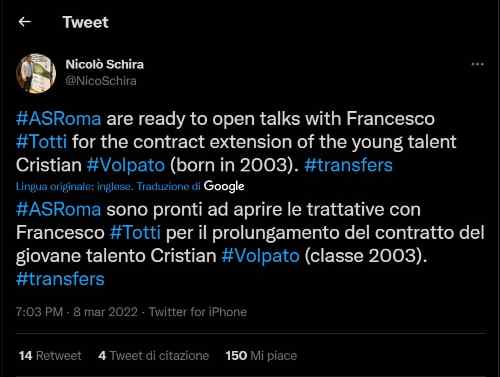The image size is (500, 377).
Task: Open #transfers hashtag after born in 2003
Action: 348,165
